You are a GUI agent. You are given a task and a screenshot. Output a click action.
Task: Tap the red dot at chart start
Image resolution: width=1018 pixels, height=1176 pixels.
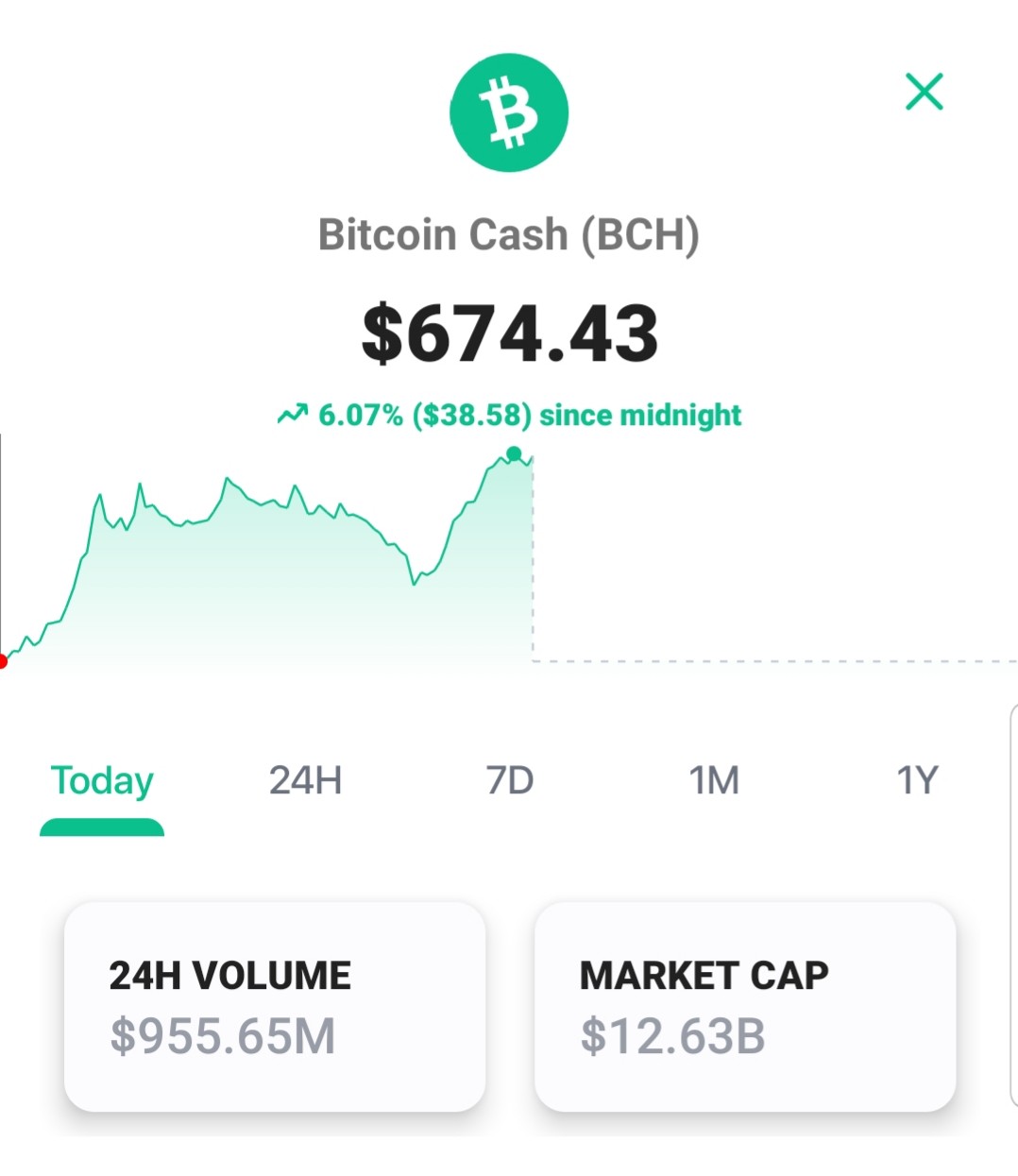(3, 661)
